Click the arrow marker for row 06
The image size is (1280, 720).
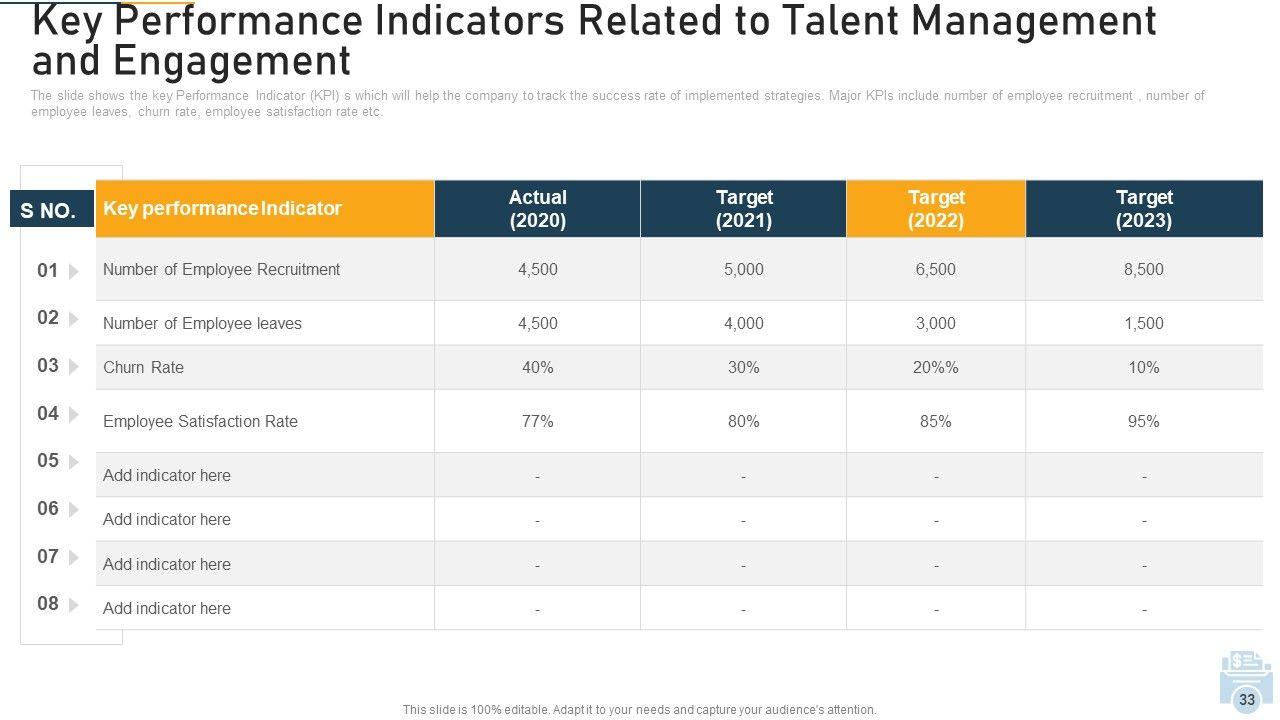point(73,510)
